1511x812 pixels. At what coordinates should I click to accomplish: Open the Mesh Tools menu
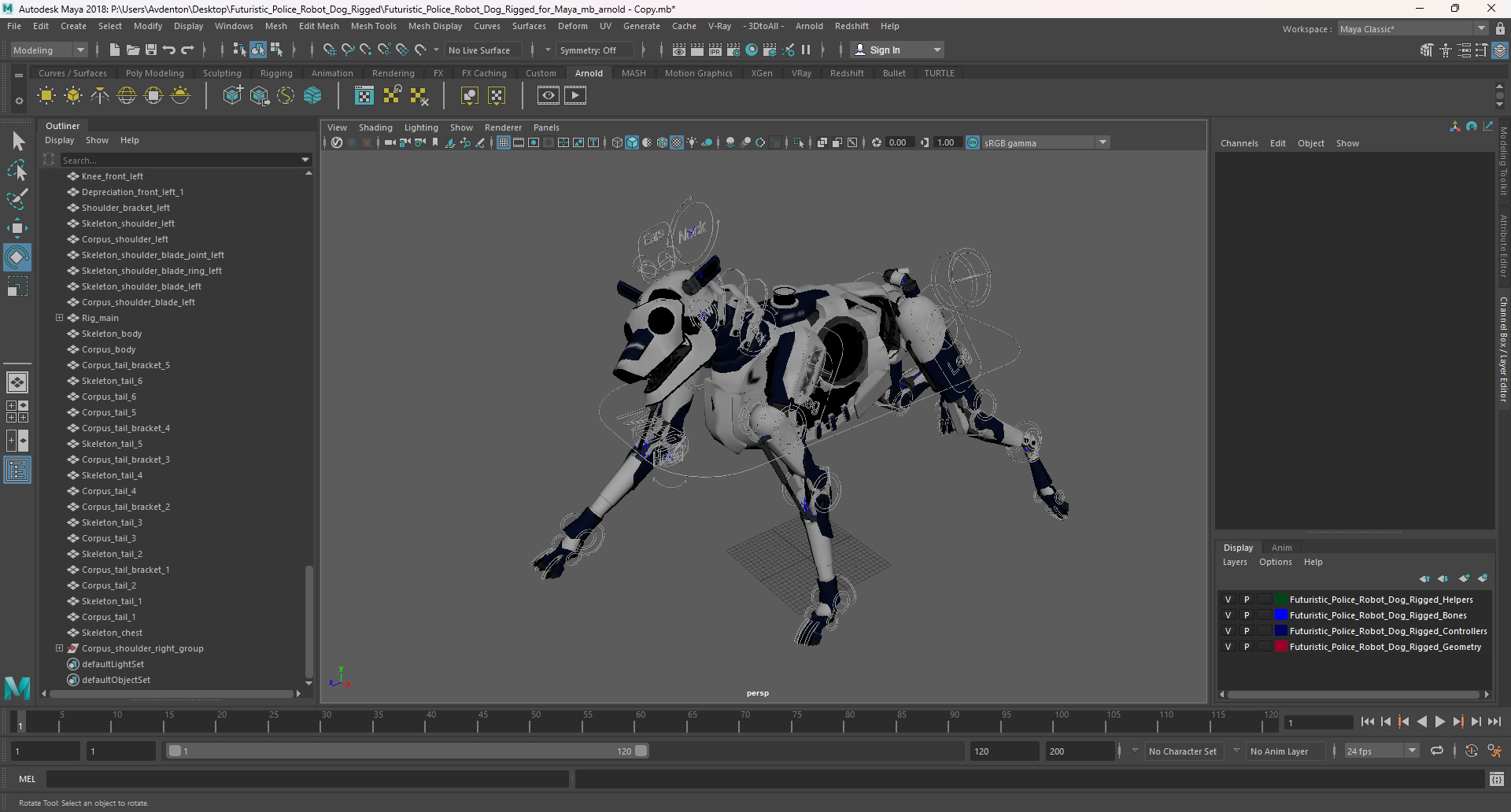pos(374,26)
